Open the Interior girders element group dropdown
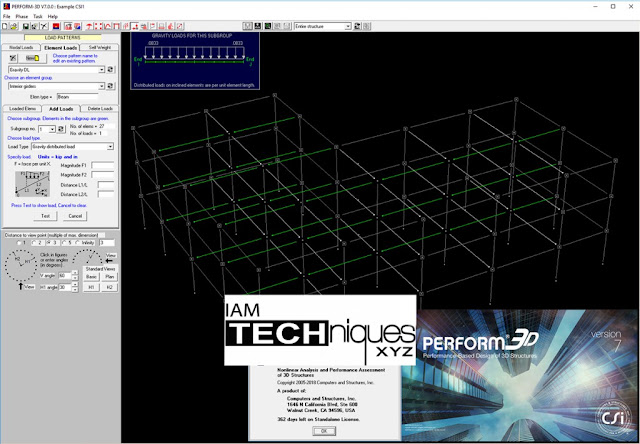 click(102, 86)
